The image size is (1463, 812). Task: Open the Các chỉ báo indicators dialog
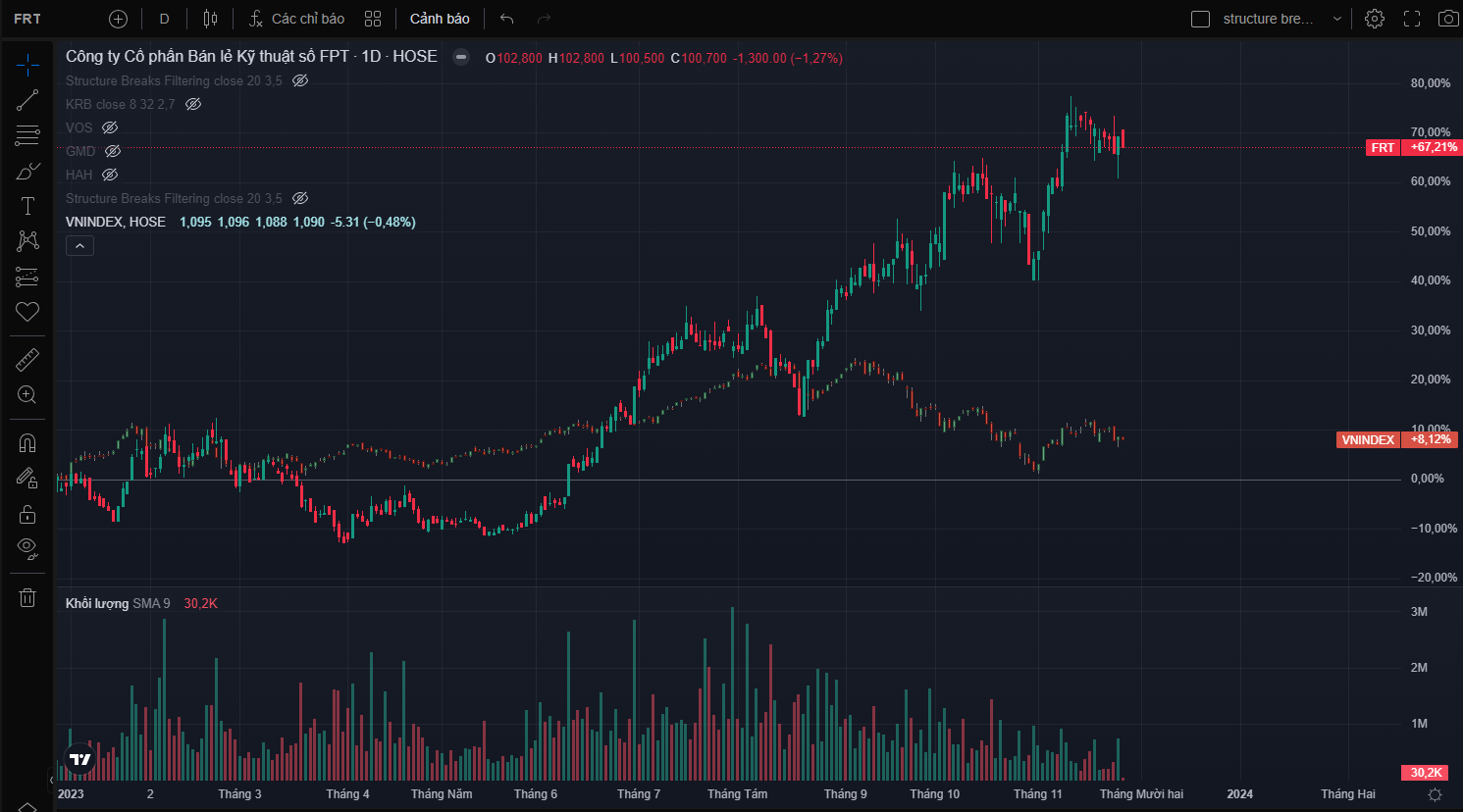click(x=296, y=19)
